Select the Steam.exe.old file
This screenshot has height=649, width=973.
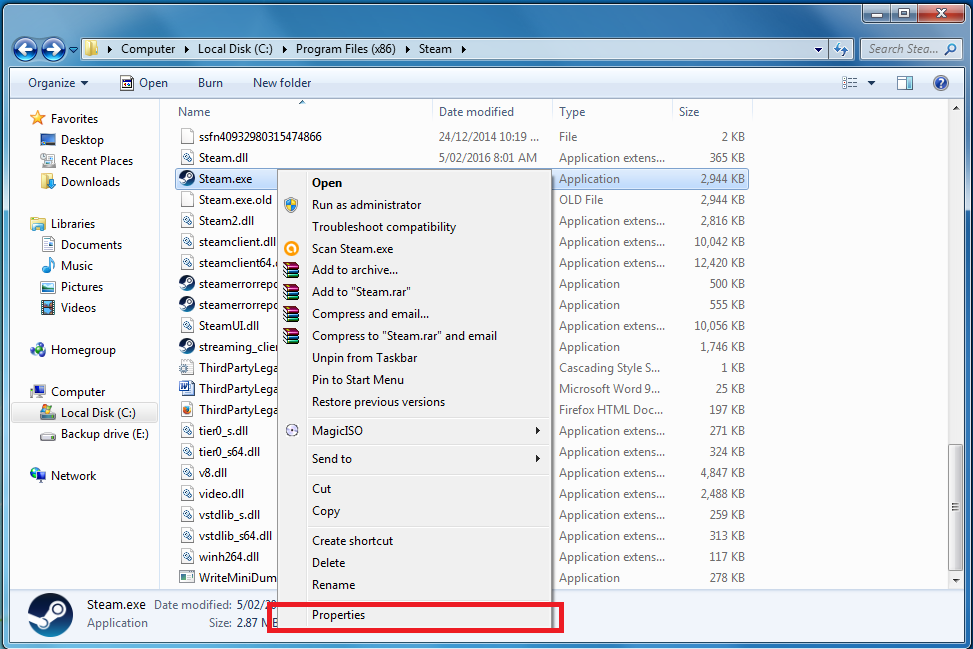235,200
